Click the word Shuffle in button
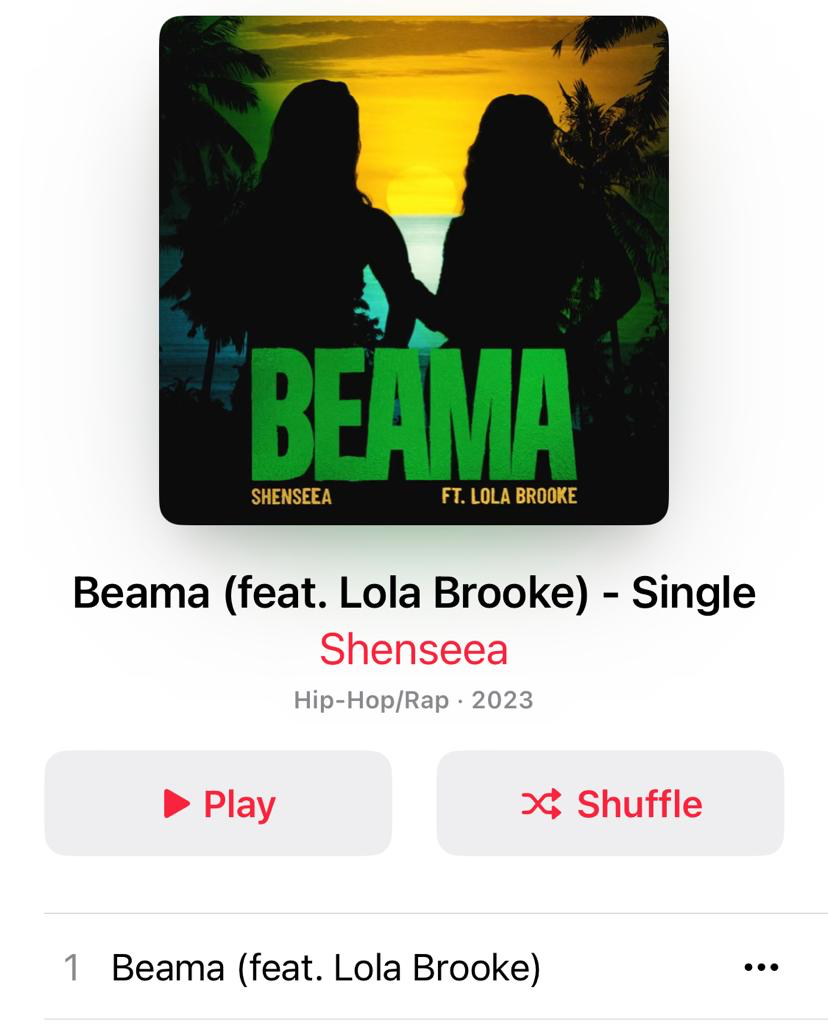 click(639, 803)
